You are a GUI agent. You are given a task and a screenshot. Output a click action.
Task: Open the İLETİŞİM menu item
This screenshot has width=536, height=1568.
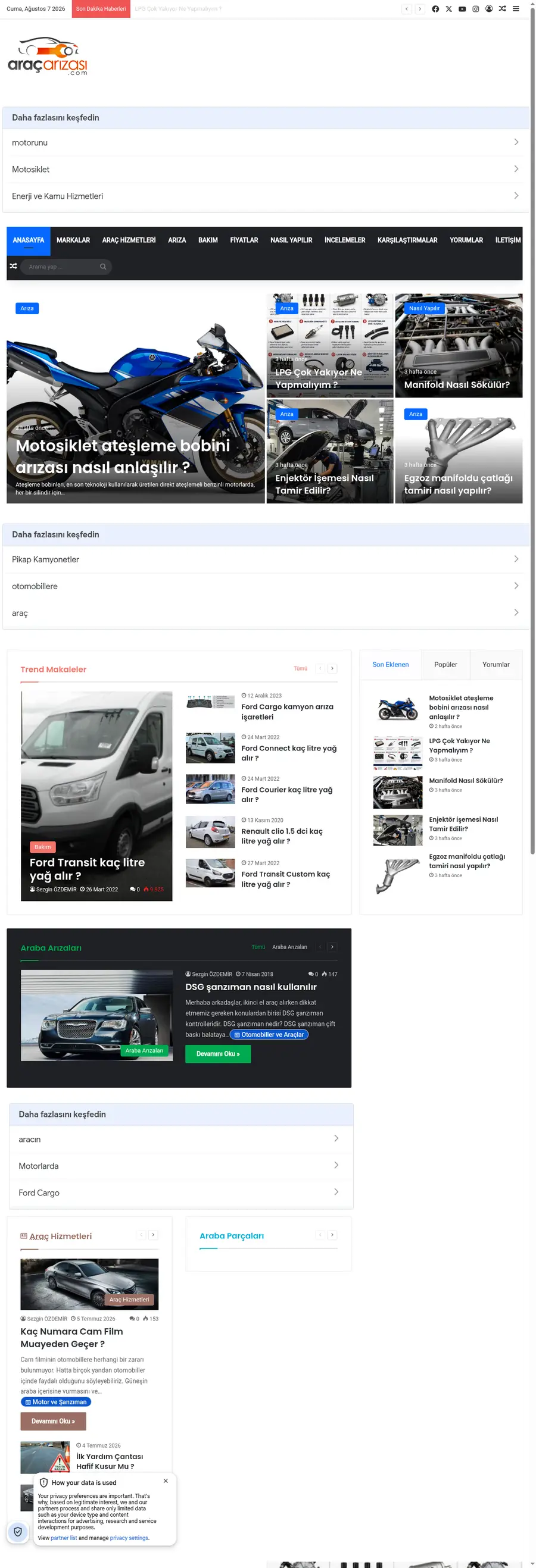(508, 240)
